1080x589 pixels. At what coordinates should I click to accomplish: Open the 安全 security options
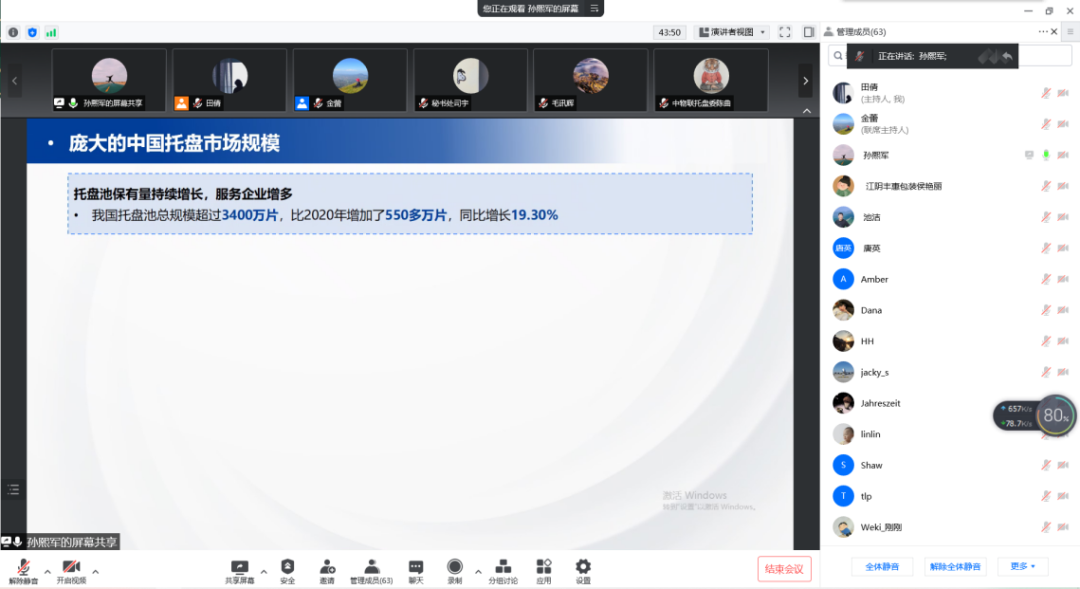pyautogui.click(x=287, y=569)
